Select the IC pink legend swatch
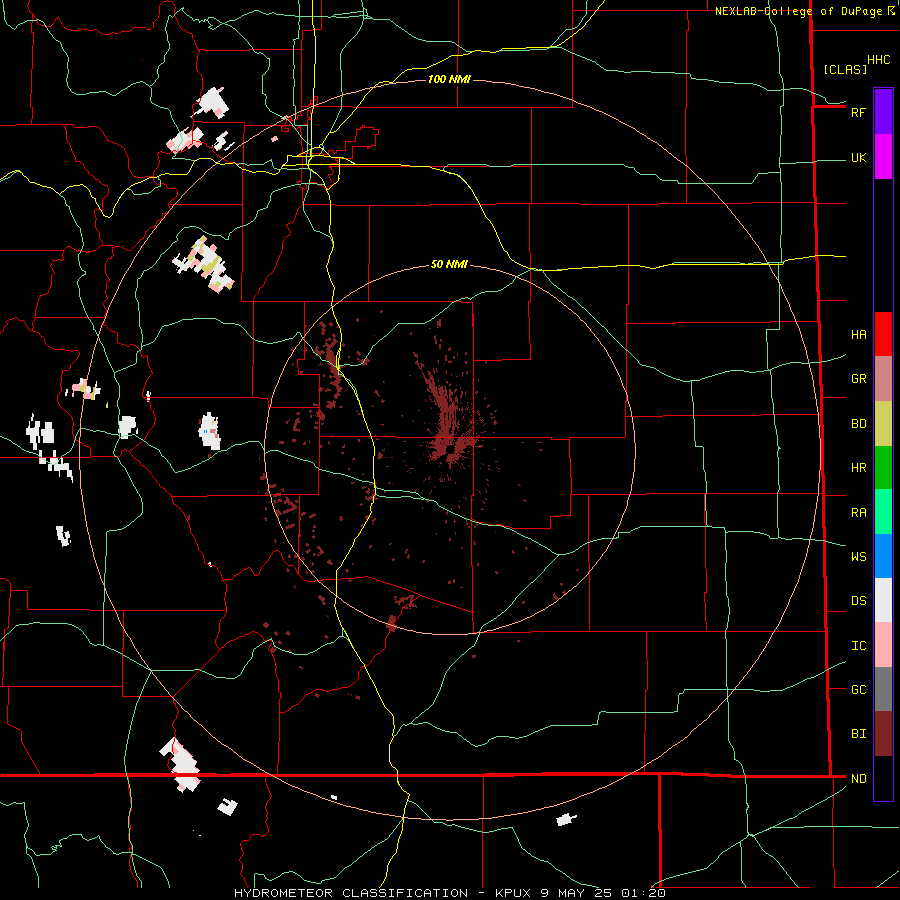The image size is (900, 900). 883,645
